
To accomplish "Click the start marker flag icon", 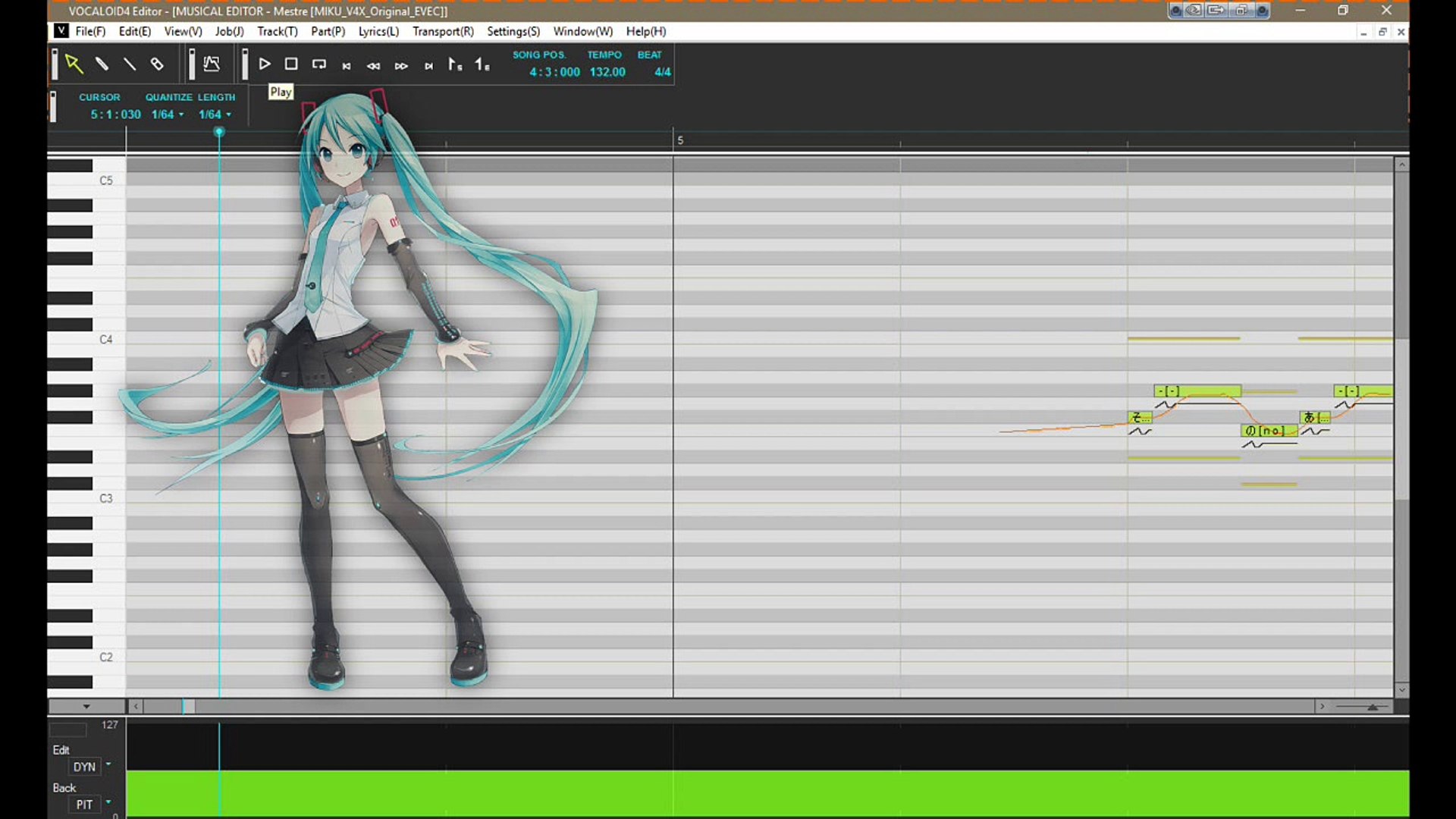I will coord(455,64).
